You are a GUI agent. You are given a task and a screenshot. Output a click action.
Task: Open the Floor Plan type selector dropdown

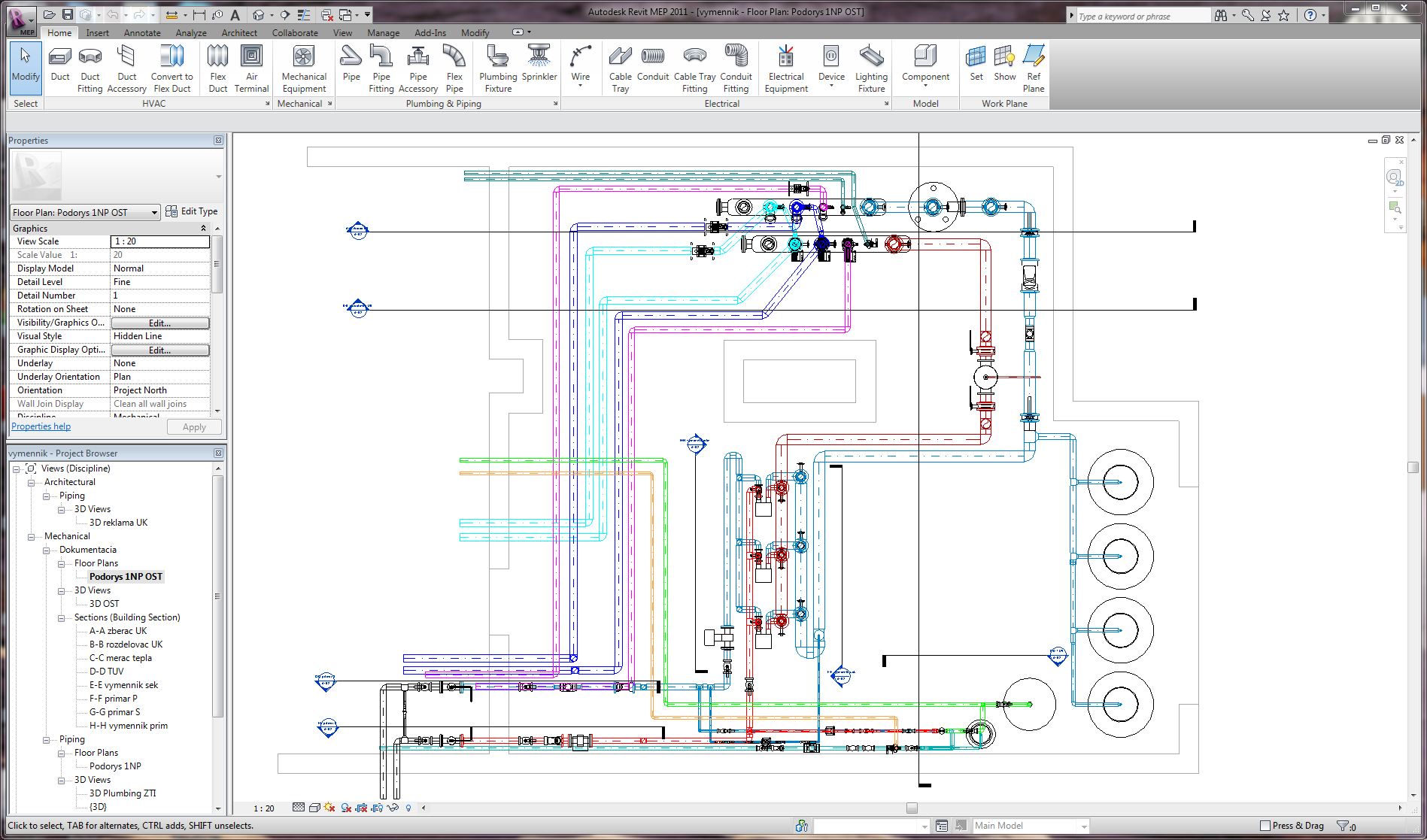pos(154,213)
